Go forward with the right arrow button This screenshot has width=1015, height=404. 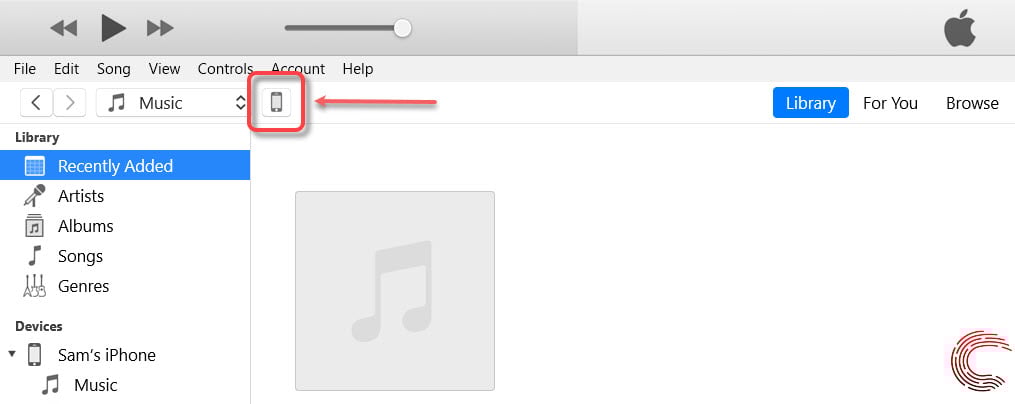tap(70, 102)
